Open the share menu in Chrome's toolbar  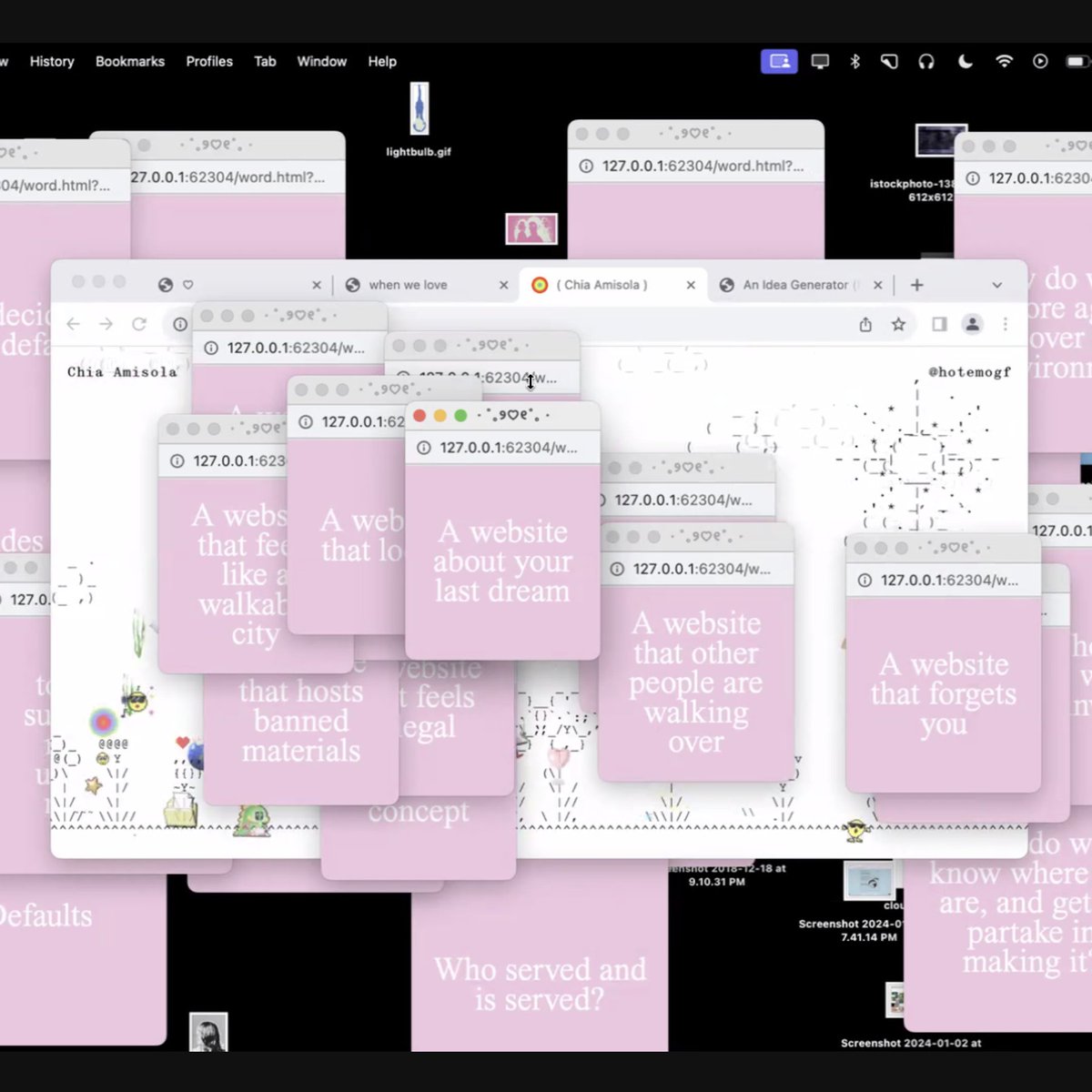pos(865,324)
